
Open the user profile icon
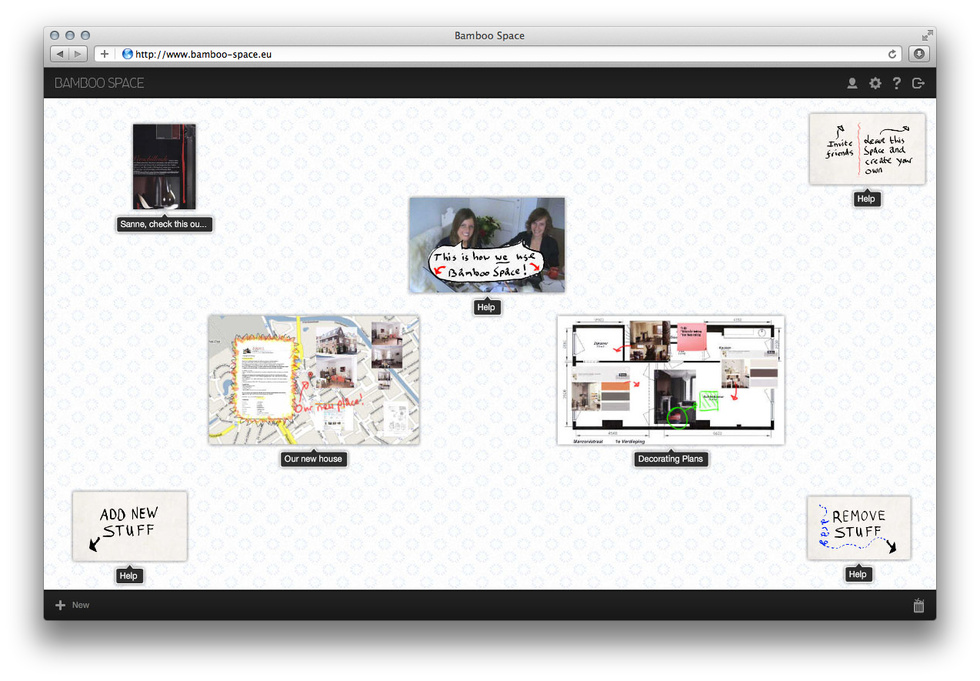coord(852,83)
